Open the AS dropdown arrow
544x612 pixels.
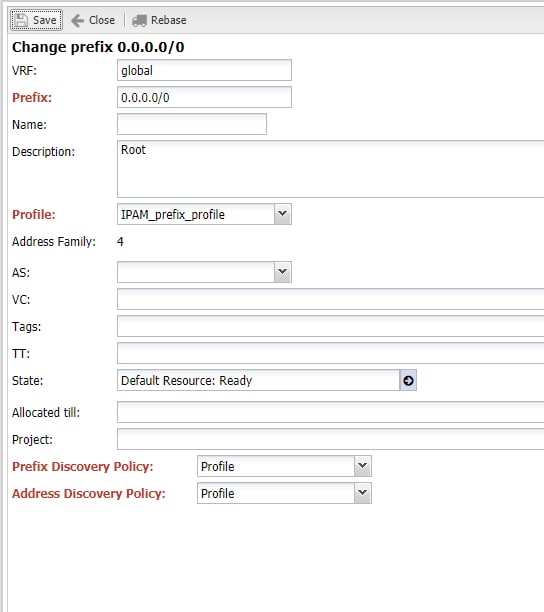point(283,272)
